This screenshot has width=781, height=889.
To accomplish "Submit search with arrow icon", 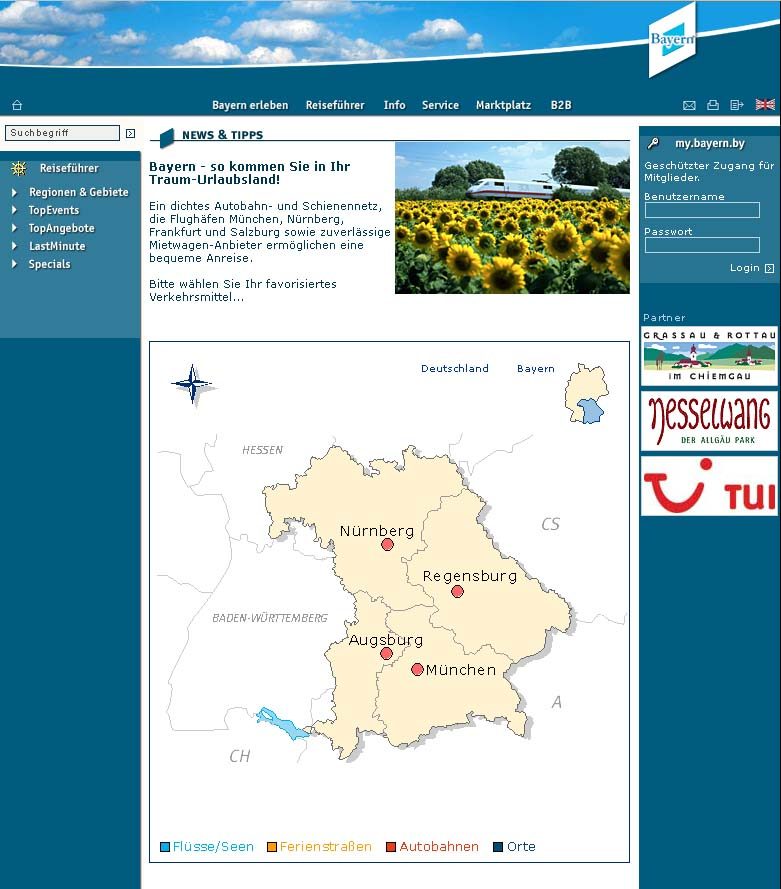I will [x=130, y=133].
